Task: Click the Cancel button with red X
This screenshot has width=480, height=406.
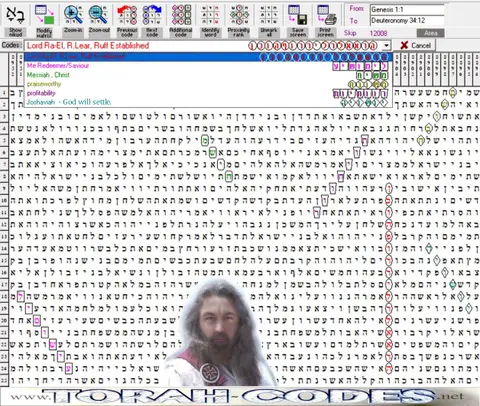Action: 416,45
